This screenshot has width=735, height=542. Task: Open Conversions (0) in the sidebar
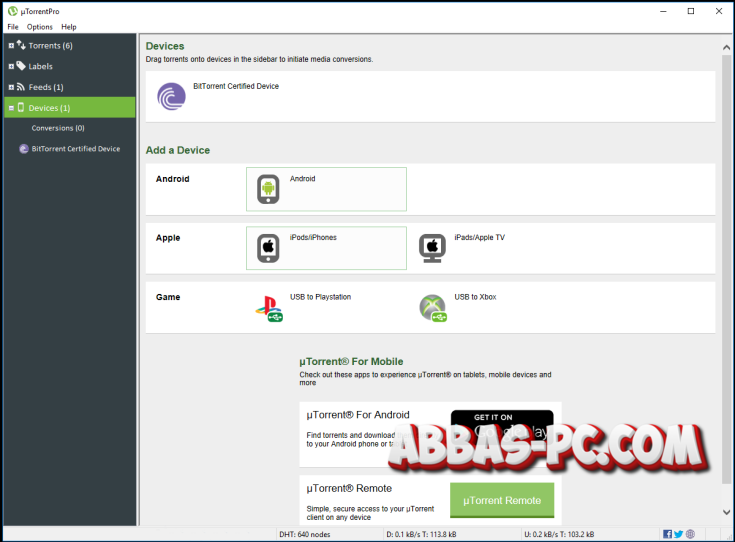click(58, 128)
